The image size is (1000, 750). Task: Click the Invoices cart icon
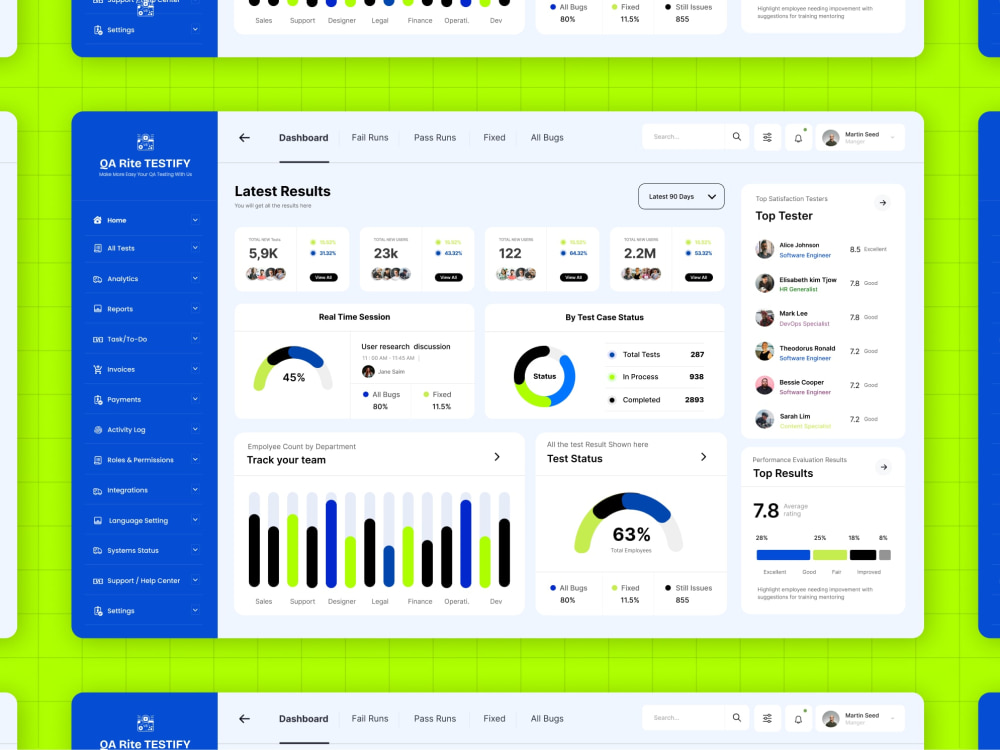click(x=98, y=369)
